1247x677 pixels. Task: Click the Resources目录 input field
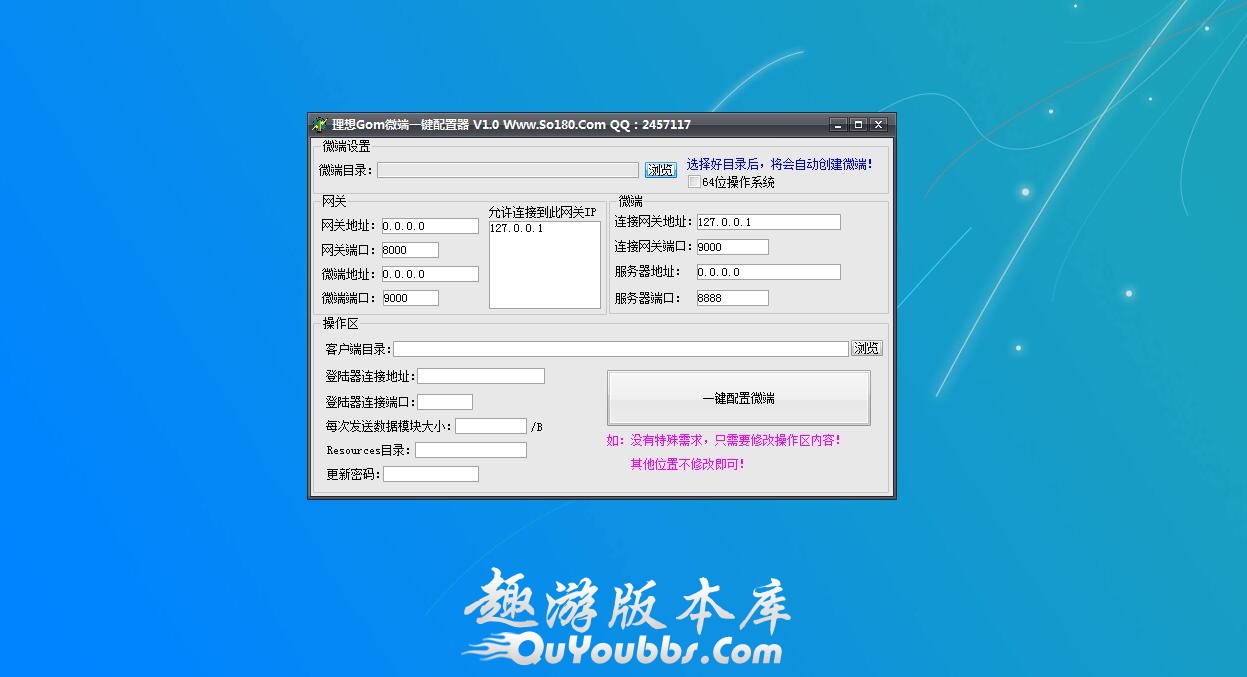pos(470,450)
